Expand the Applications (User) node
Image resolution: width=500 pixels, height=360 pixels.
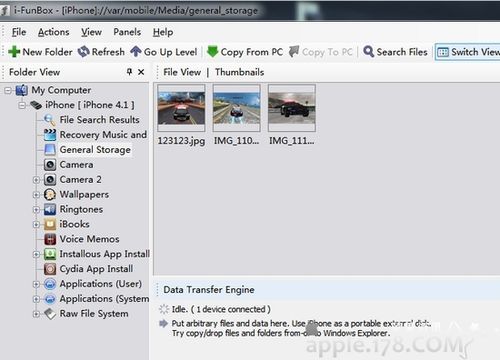pos(36,284)
